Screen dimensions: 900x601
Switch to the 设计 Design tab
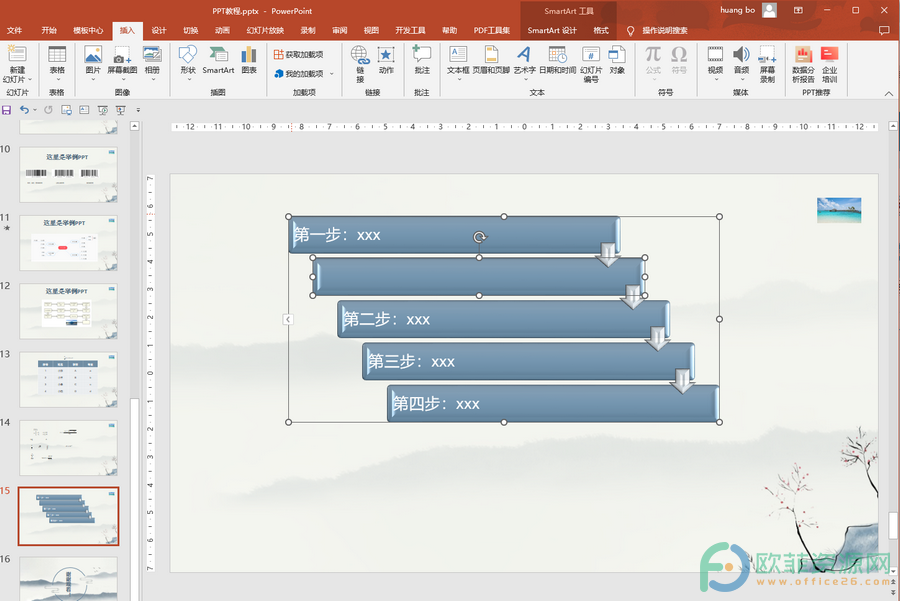158,30
